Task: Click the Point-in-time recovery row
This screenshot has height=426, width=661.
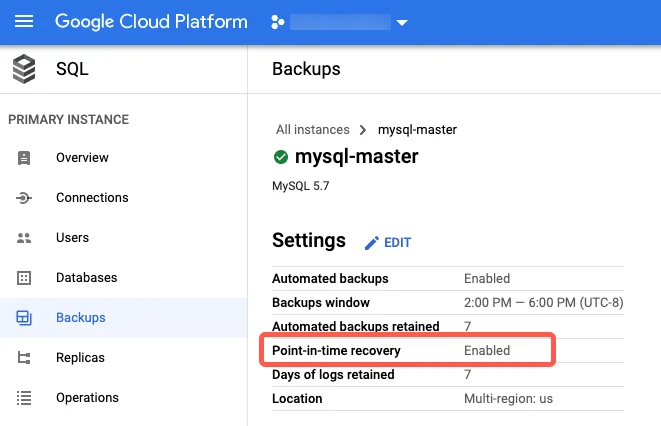Action: pos(410,351)
